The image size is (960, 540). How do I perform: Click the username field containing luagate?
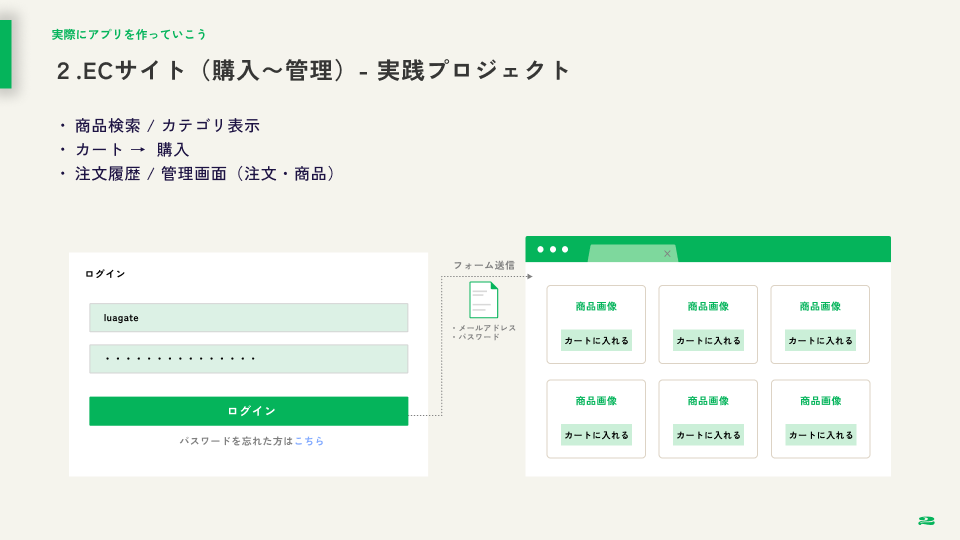[x=249, y=318]
